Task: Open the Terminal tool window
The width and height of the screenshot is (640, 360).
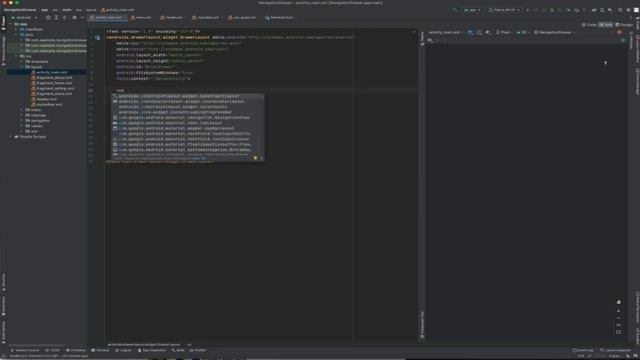Action: pos(100,350)
